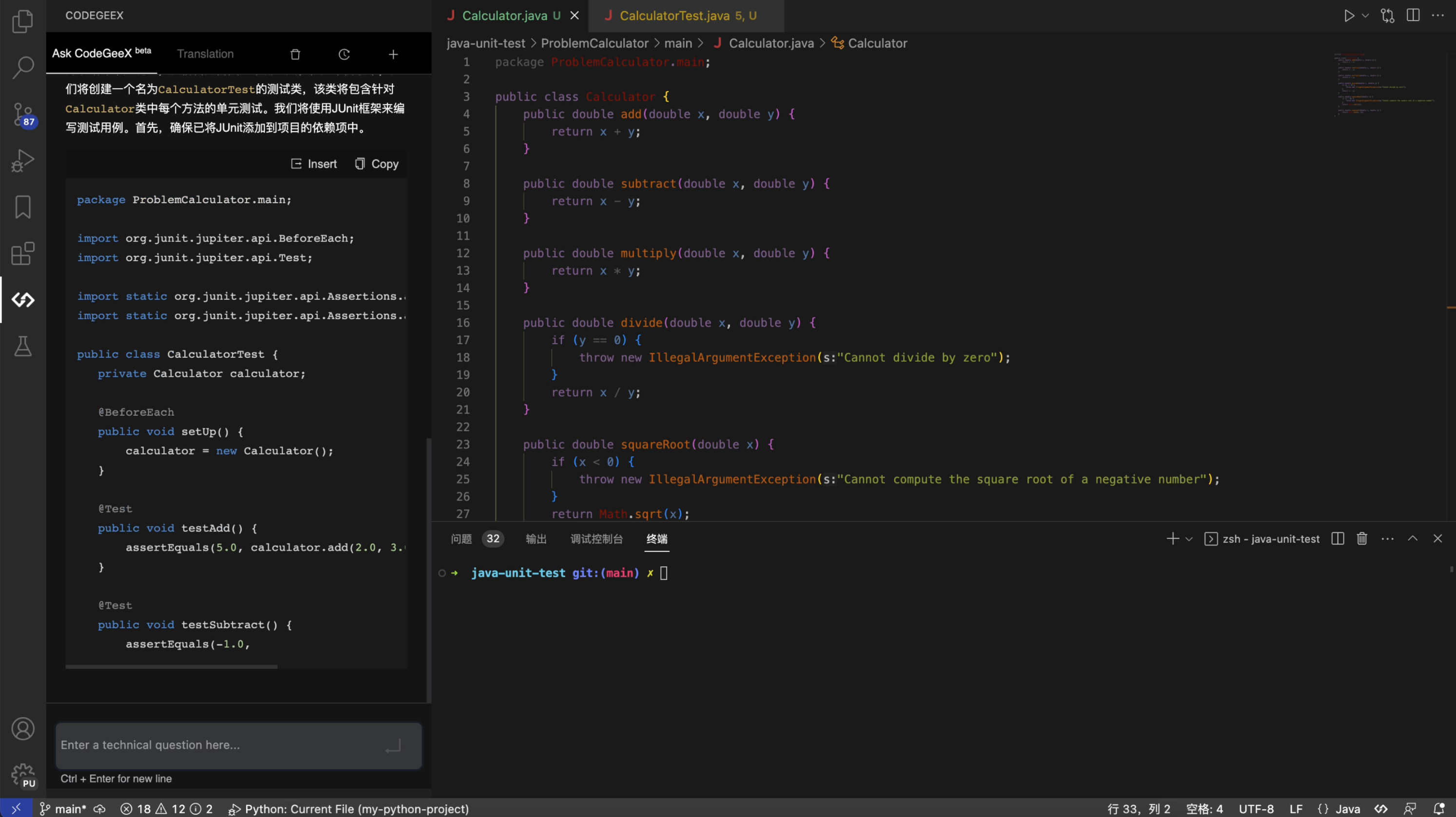
Task: Insert the generated code into editor
Action: (314, 164)
